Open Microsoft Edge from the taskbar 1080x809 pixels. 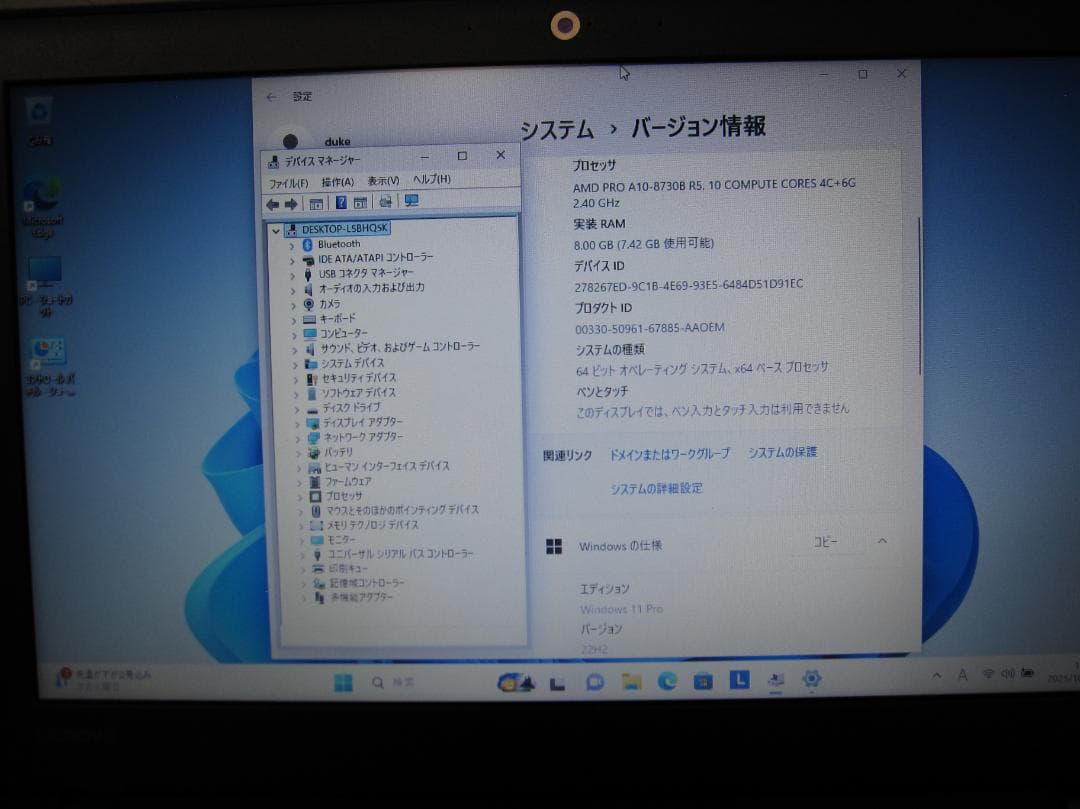669,681
